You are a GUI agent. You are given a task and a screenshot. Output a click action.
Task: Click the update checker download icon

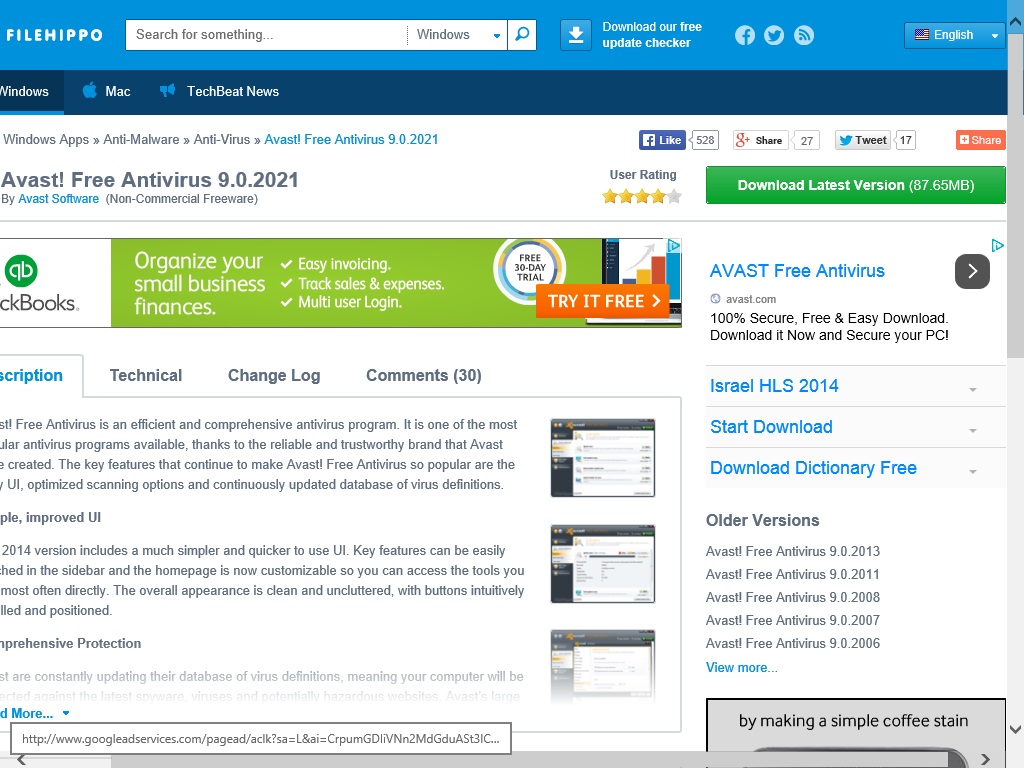[575, 35]
